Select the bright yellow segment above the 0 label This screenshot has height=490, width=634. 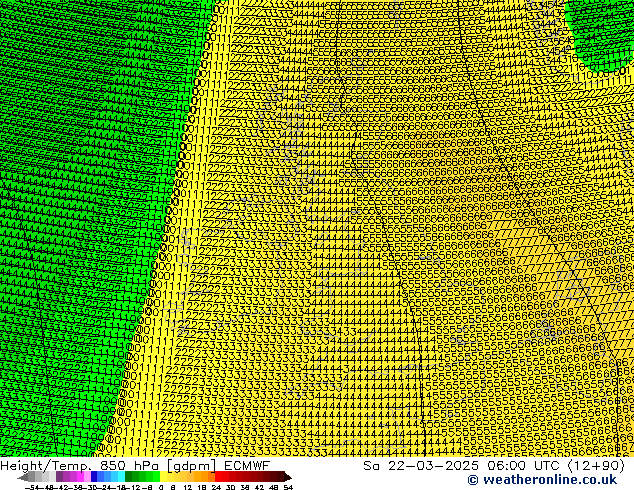(164, 477)
